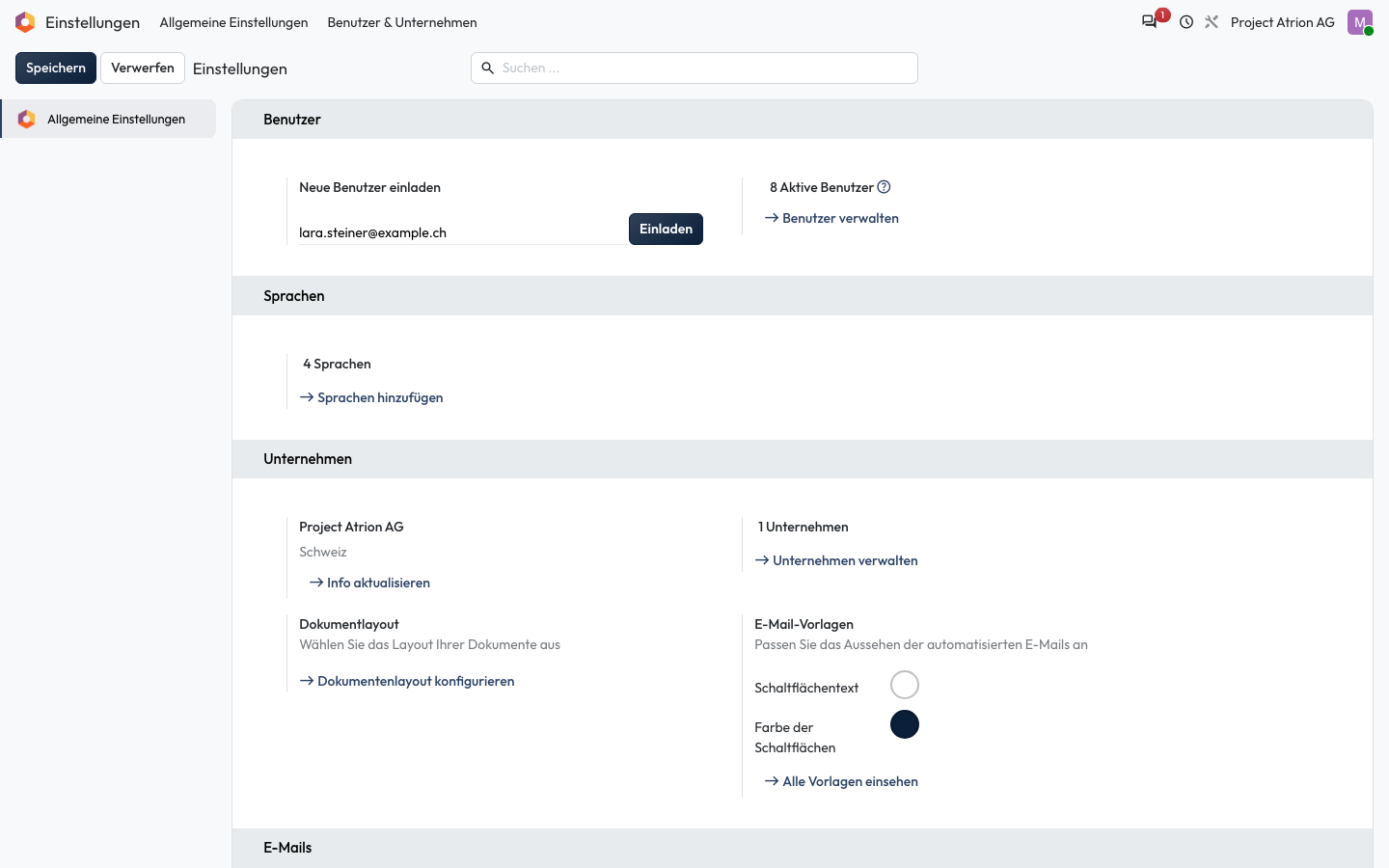Open the Sprachen hinzufügen link
Viewport: 1389px width, 868px height.
pyautogui.click(x=371, y=398)
